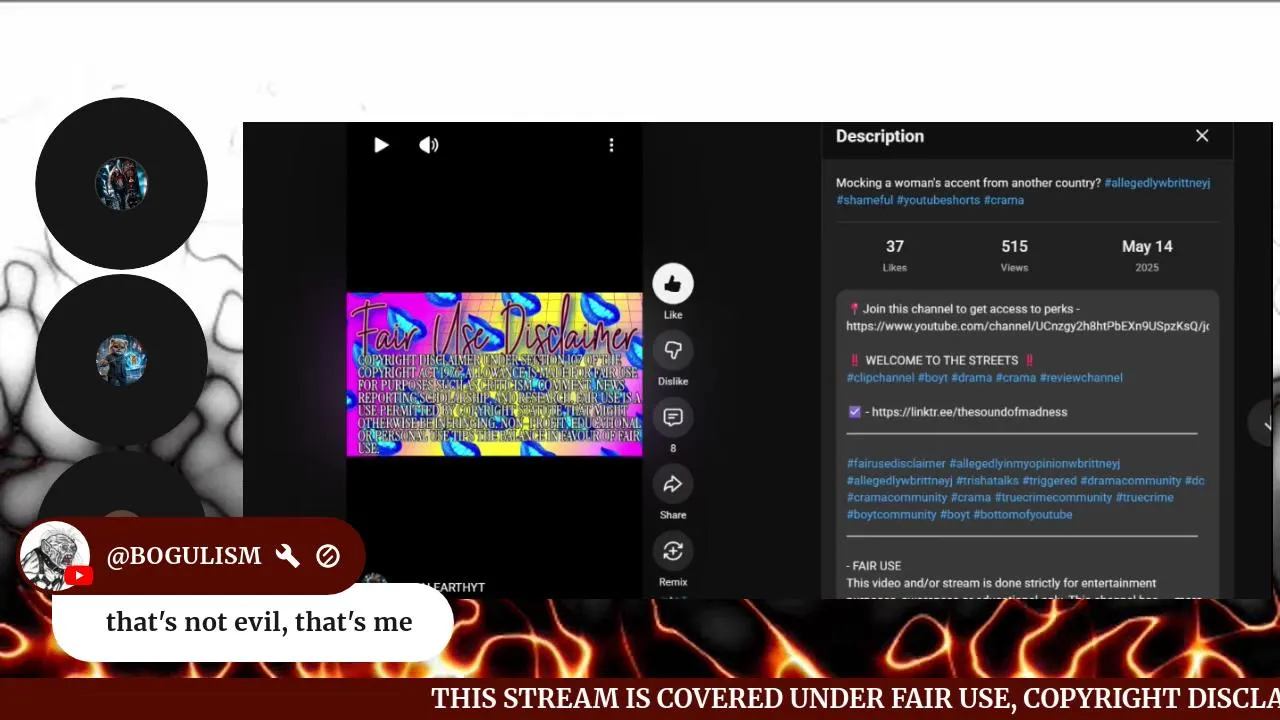Viewport: 1280px width, 720px height.
Task: Expand the description with the more link
Action: click(x=1188, y=598)
